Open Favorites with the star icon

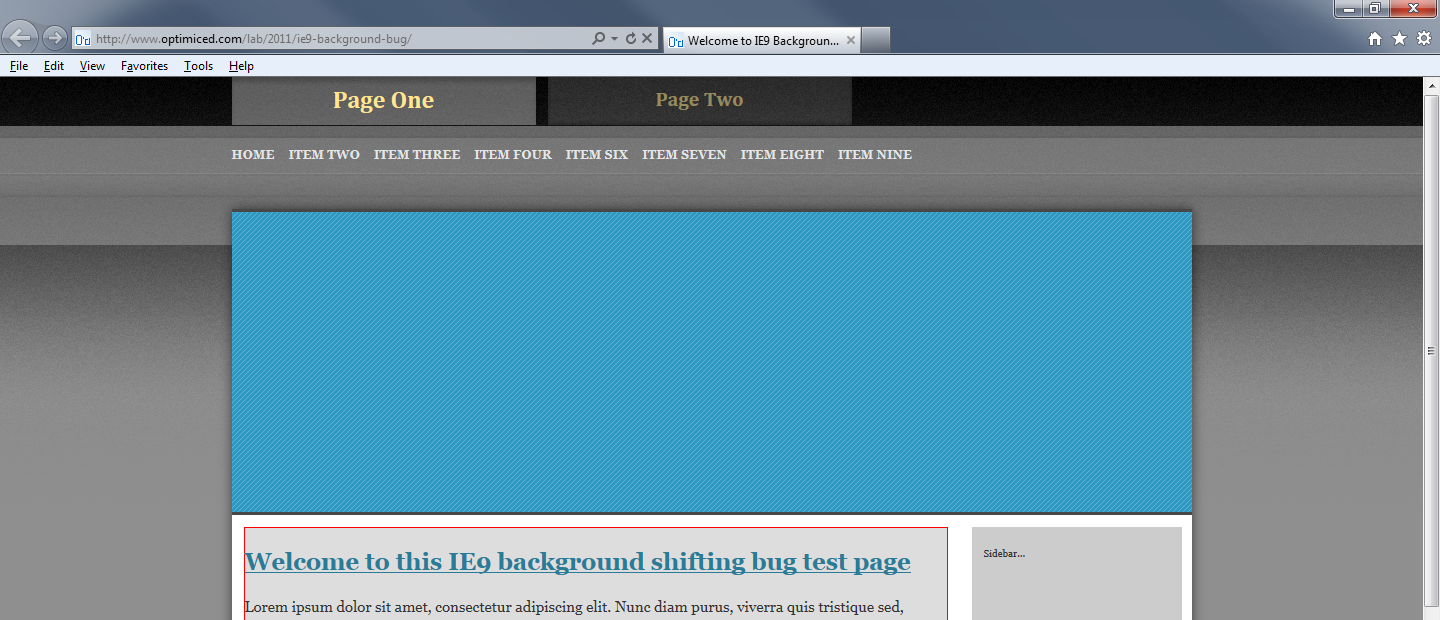(x=1399, y=38)
